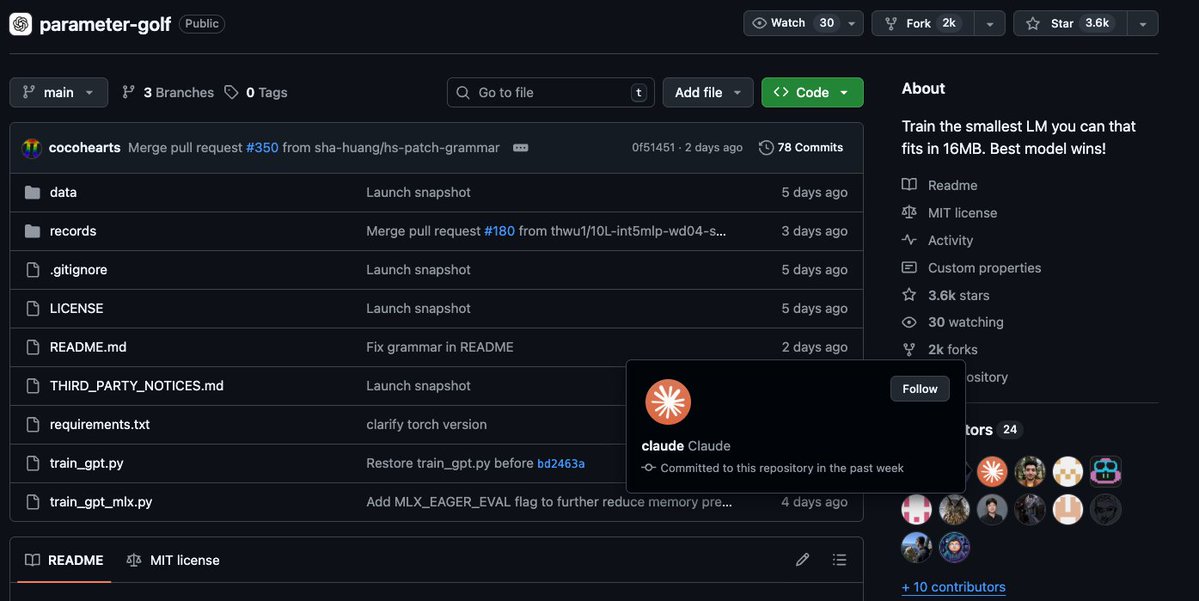The image size is (1199, 601).
Task: Open commit hash bd2463a link
Action: (x=561, y=463)
